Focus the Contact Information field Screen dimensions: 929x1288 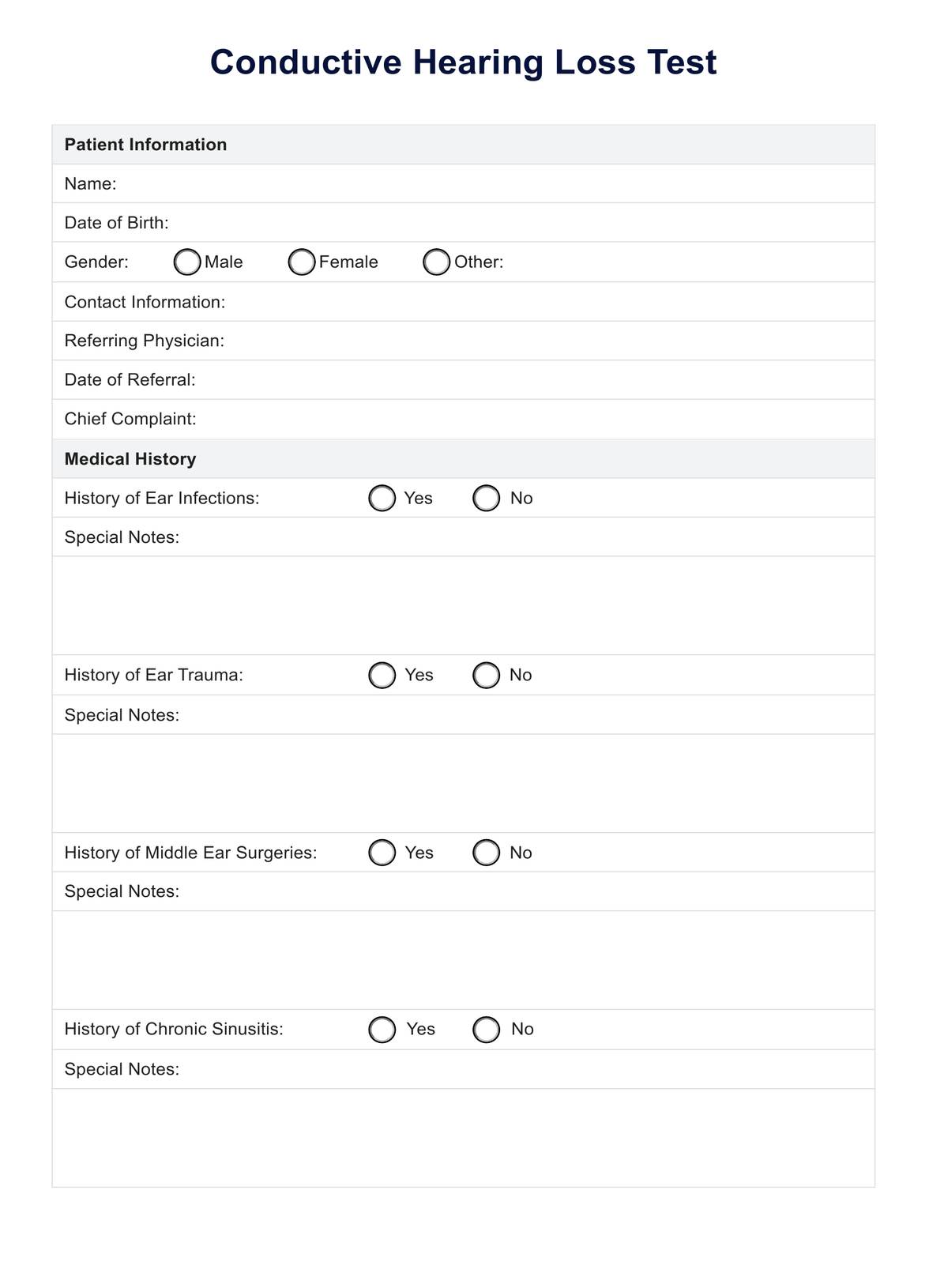pyautogui.click(x=545, y=302)
